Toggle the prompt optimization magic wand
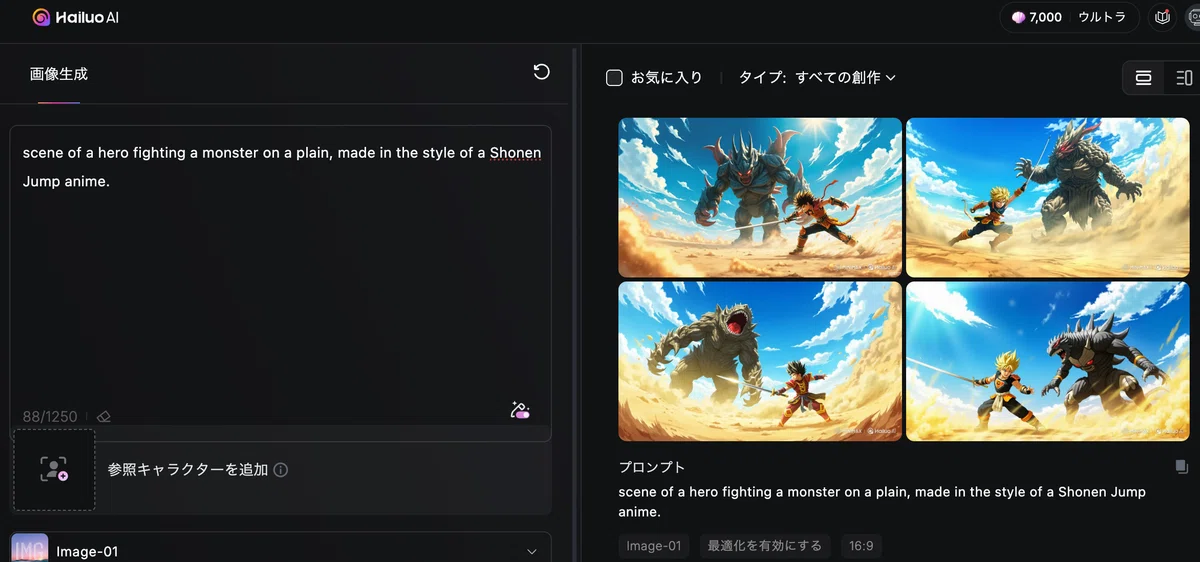Image resolution: width=1200 pixels, height=562 pixels. [519, 410]
